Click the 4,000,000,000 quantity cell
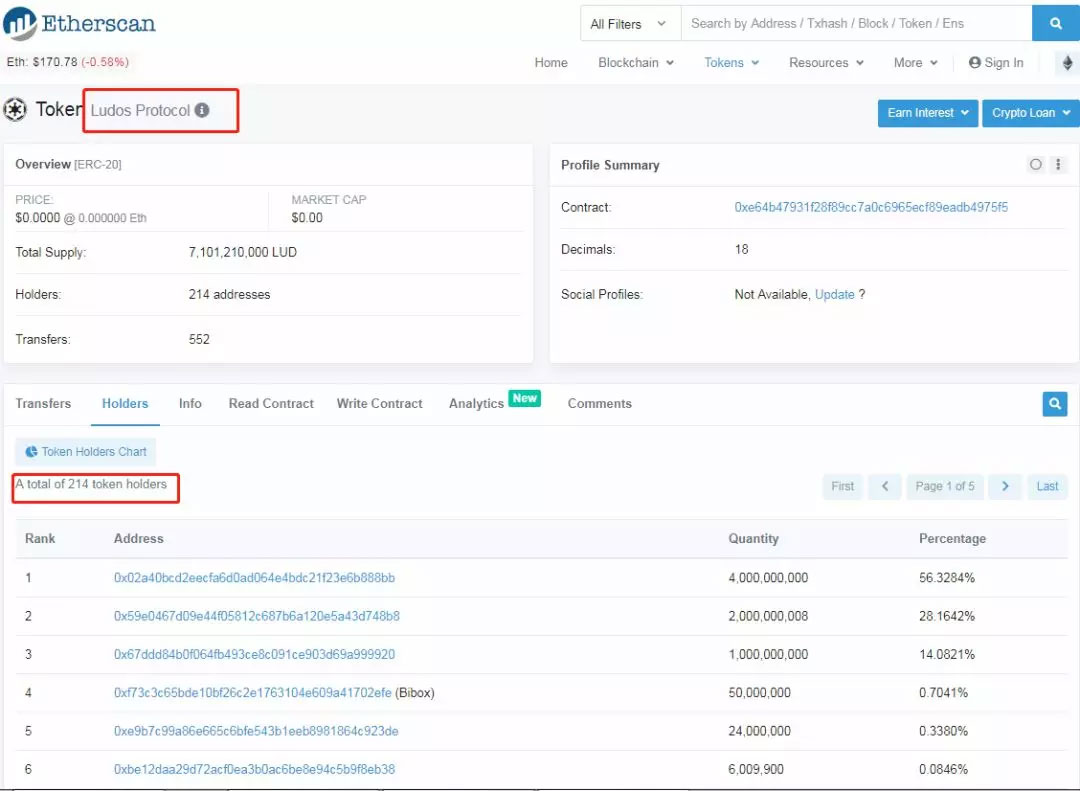The image size is (1080, 791). click(x=769, y=578)
